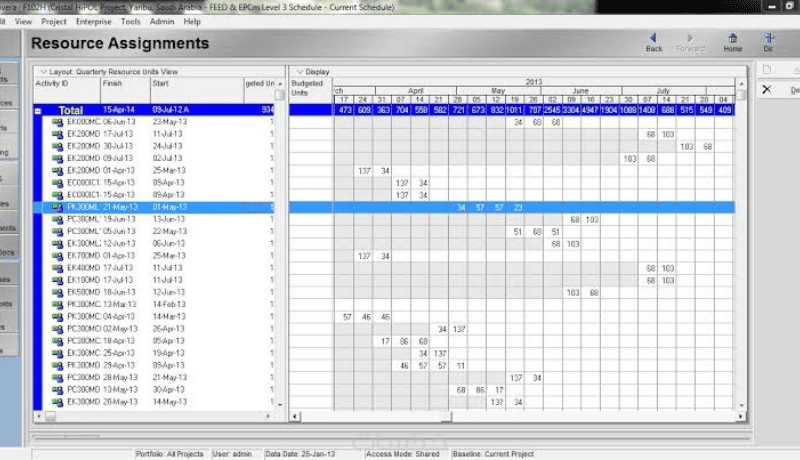
Task: Select resource icon for EK200MD 09-Jul-13
Action: click(58, 159)
